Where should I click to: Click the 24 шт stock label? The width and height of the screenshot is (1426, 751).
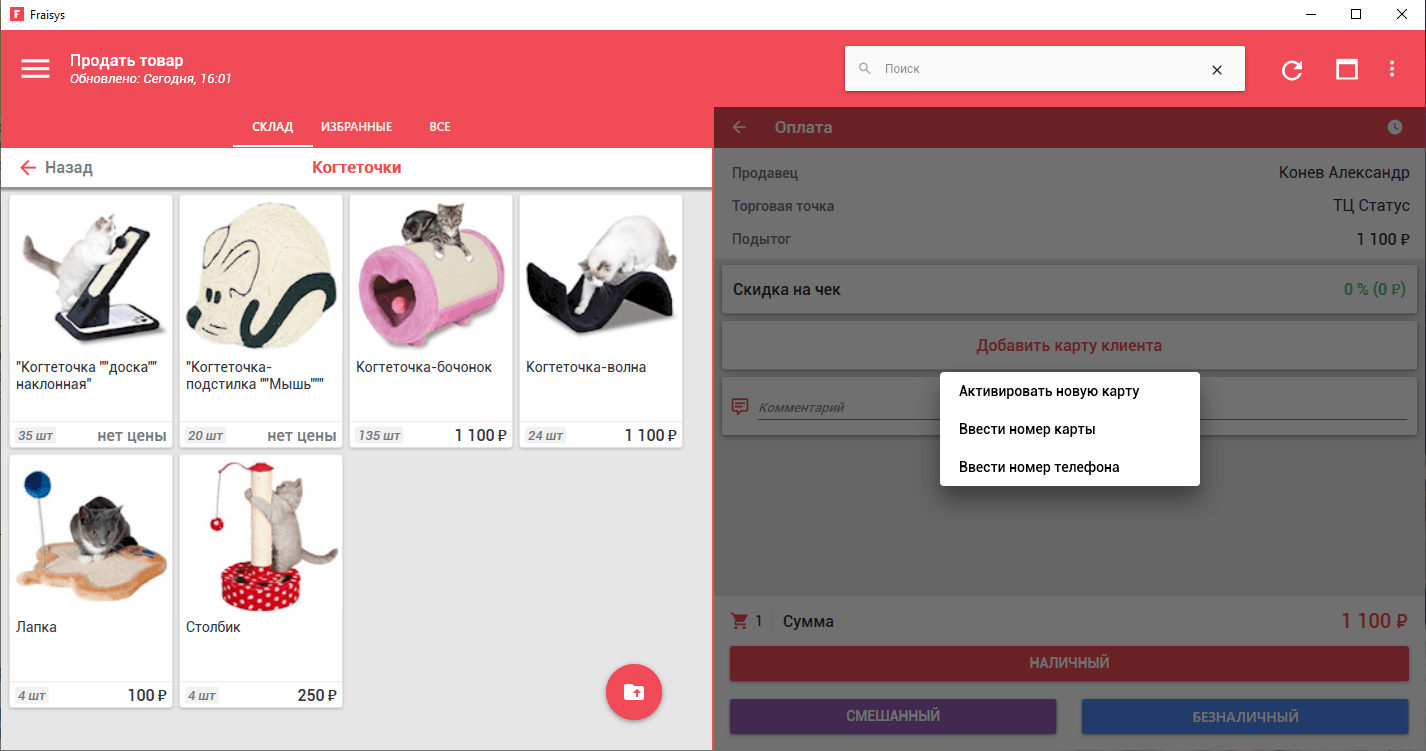[546, 436]
